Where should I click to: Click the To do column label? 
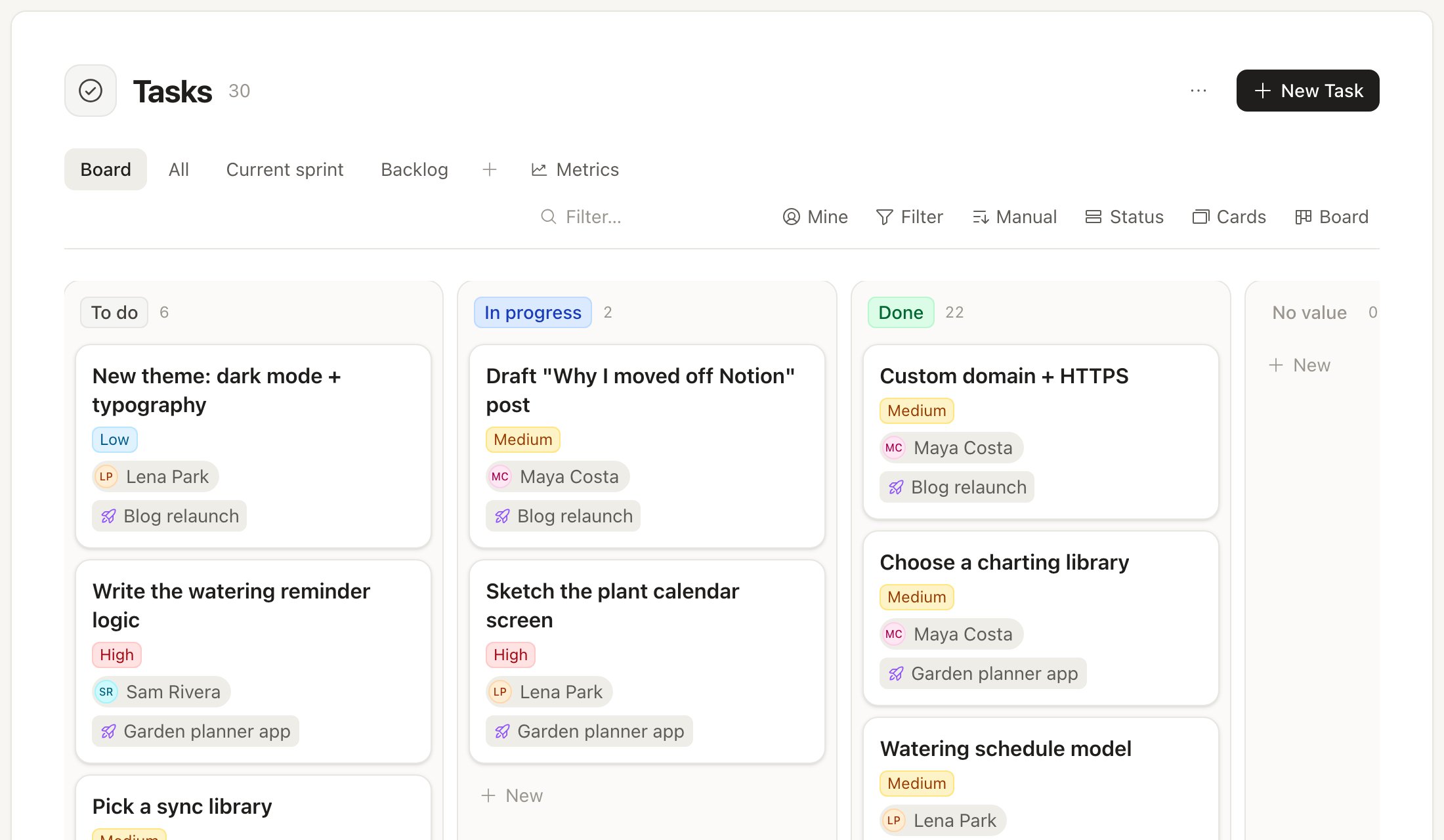tap(114, 312)
